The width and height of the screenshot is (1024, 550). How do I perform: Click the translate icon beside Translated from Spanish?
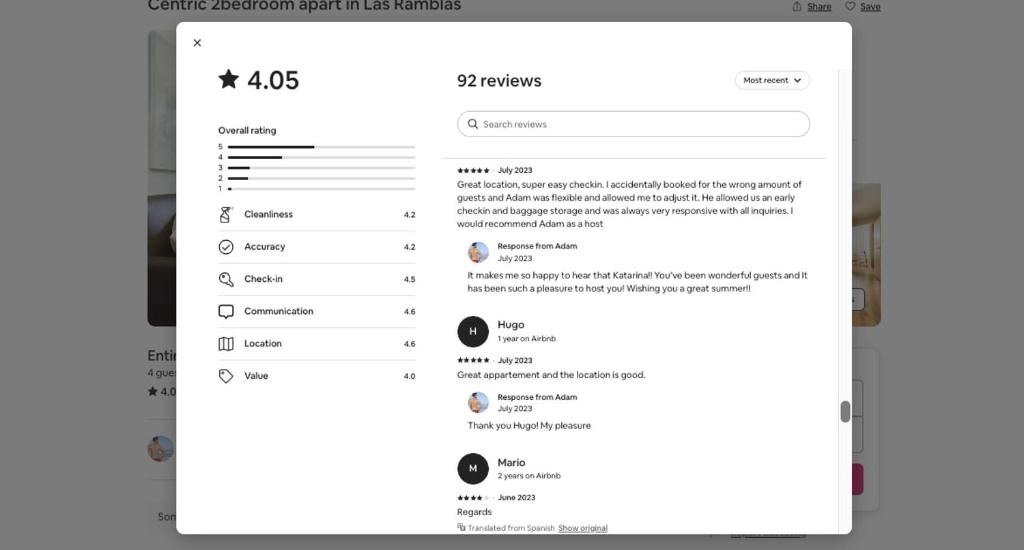pos(461,528)
